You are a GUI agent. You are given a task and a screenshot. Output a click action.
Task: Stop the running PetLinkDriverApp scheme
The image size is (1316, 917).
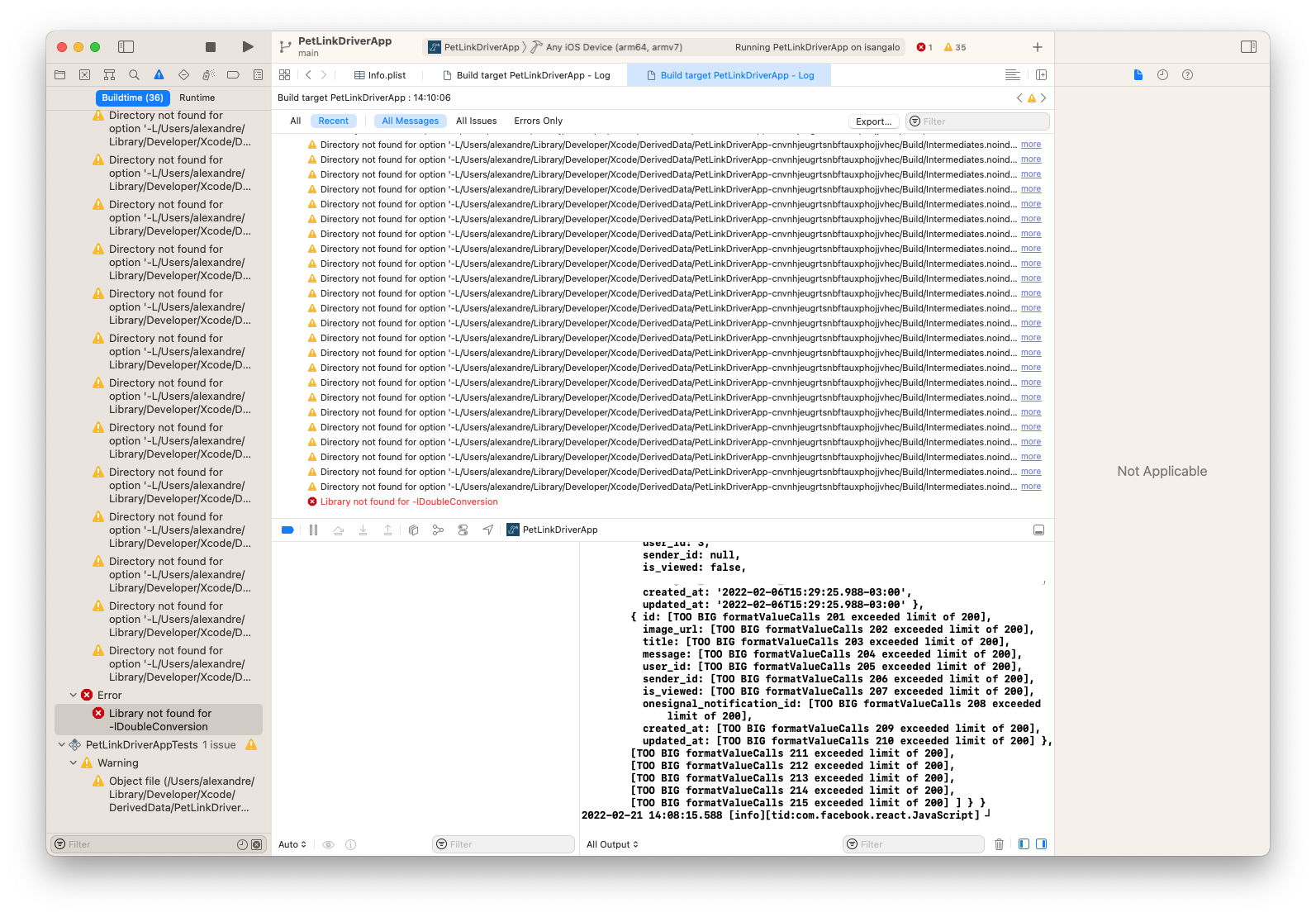(x=211, y=47)
